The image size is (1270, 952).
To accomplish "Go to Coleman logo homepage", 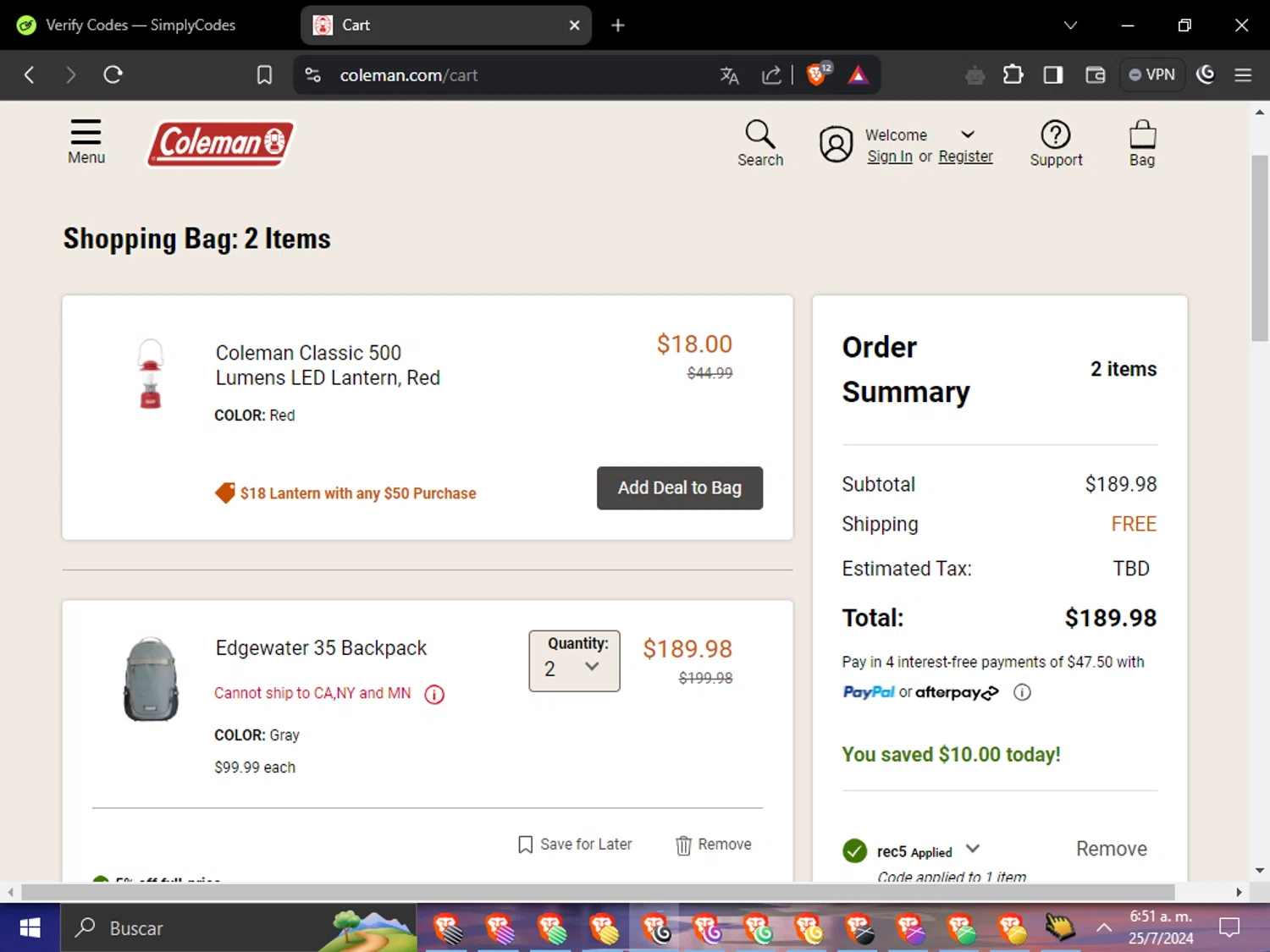I will (x=221, y=143).
